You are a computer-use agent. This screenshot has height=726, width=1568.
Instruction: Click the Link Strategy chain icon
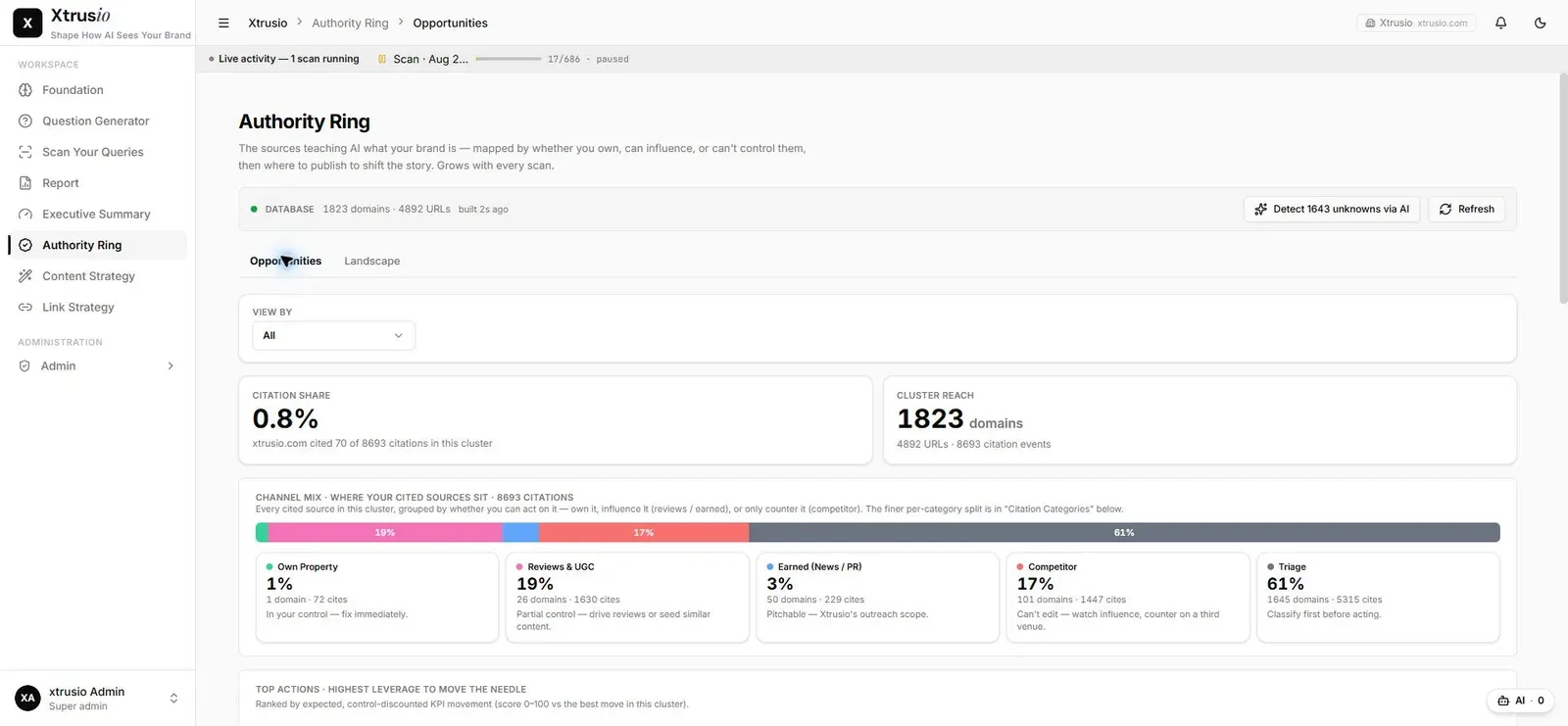pos(25,308)
